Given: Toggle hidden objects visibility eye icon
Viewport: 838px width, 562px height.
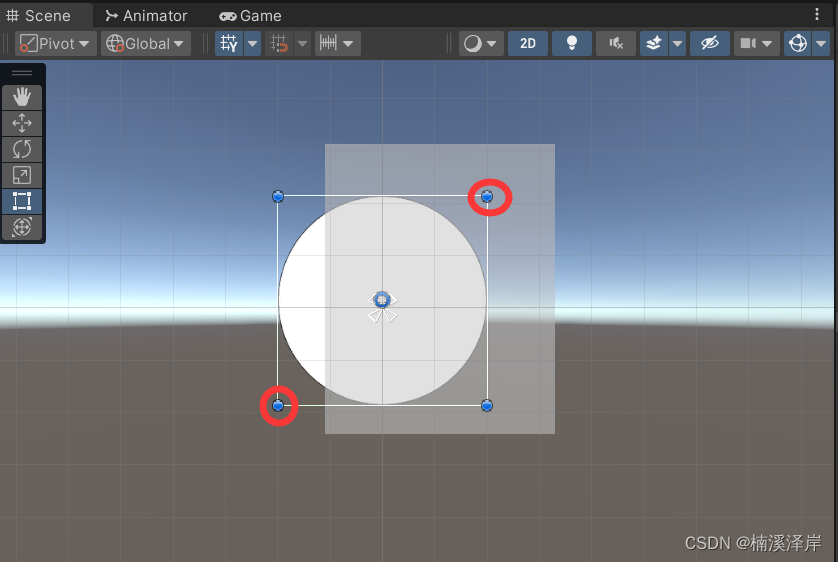Looking at the screenshot, I should point(710,43).
